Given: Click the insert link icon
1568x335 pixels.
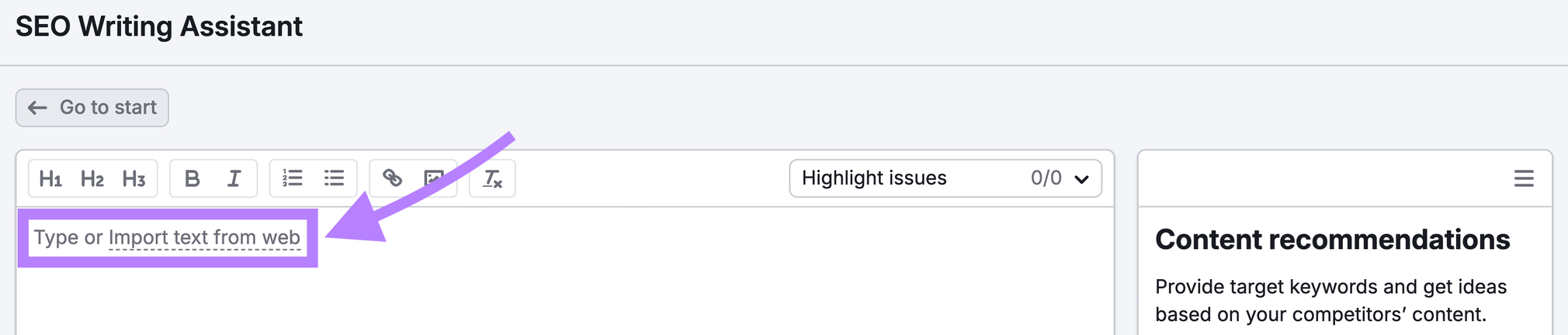Looking at the screenshot, I should pyautogui.click(x=392, y=178).
